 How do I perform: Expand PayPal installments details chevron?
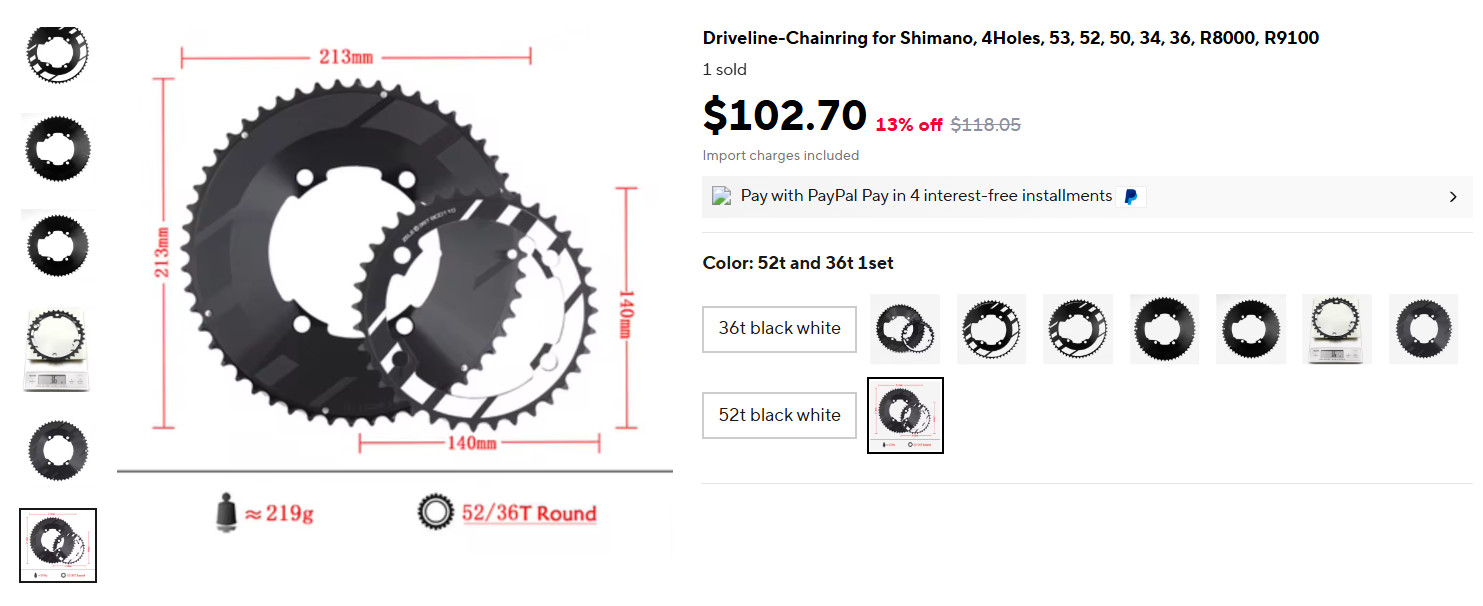(1453, 197)
